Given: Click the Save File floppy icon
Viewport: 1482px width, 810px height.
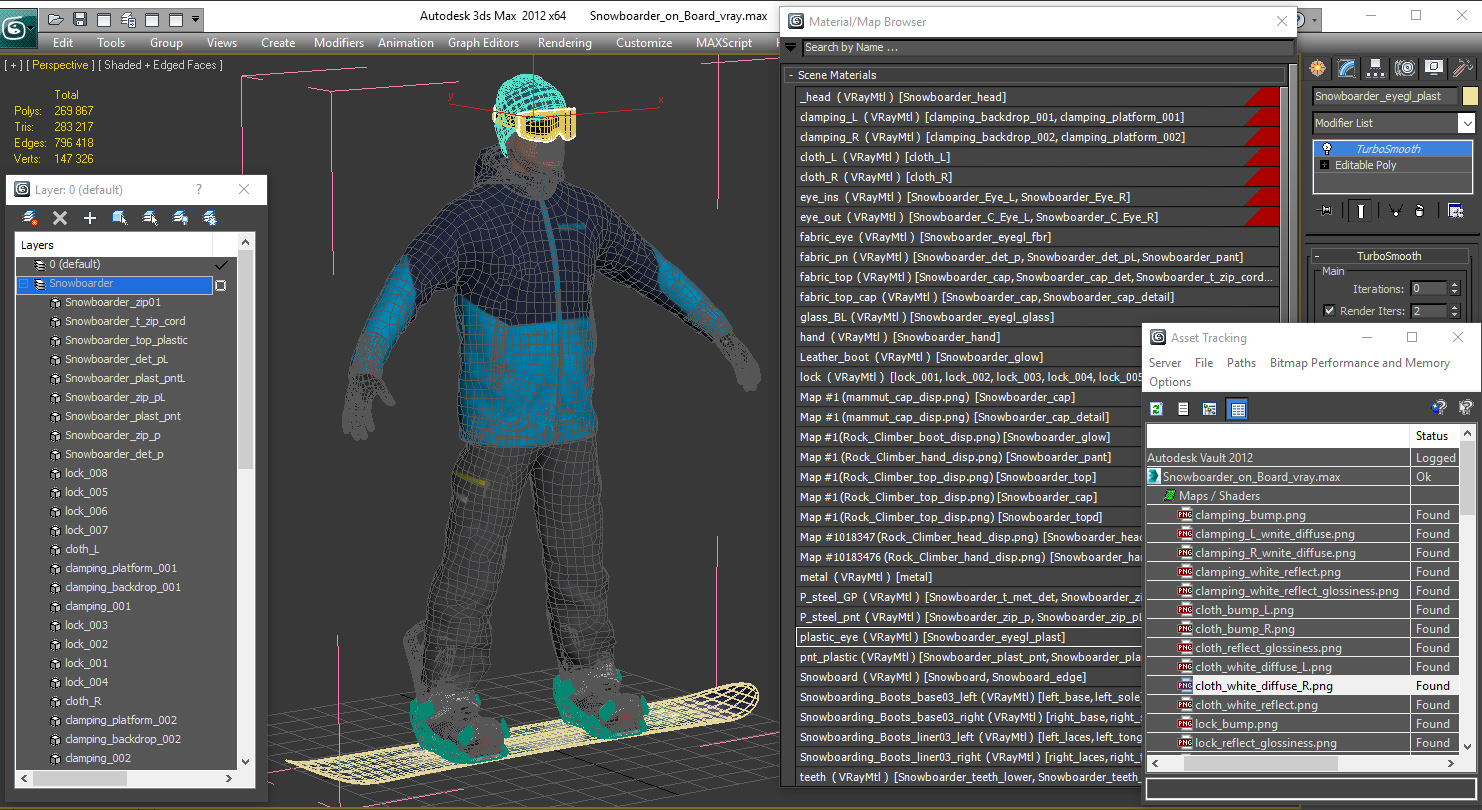Looking at the screenshot, I should pyautogui.click(x=80, y=19).
